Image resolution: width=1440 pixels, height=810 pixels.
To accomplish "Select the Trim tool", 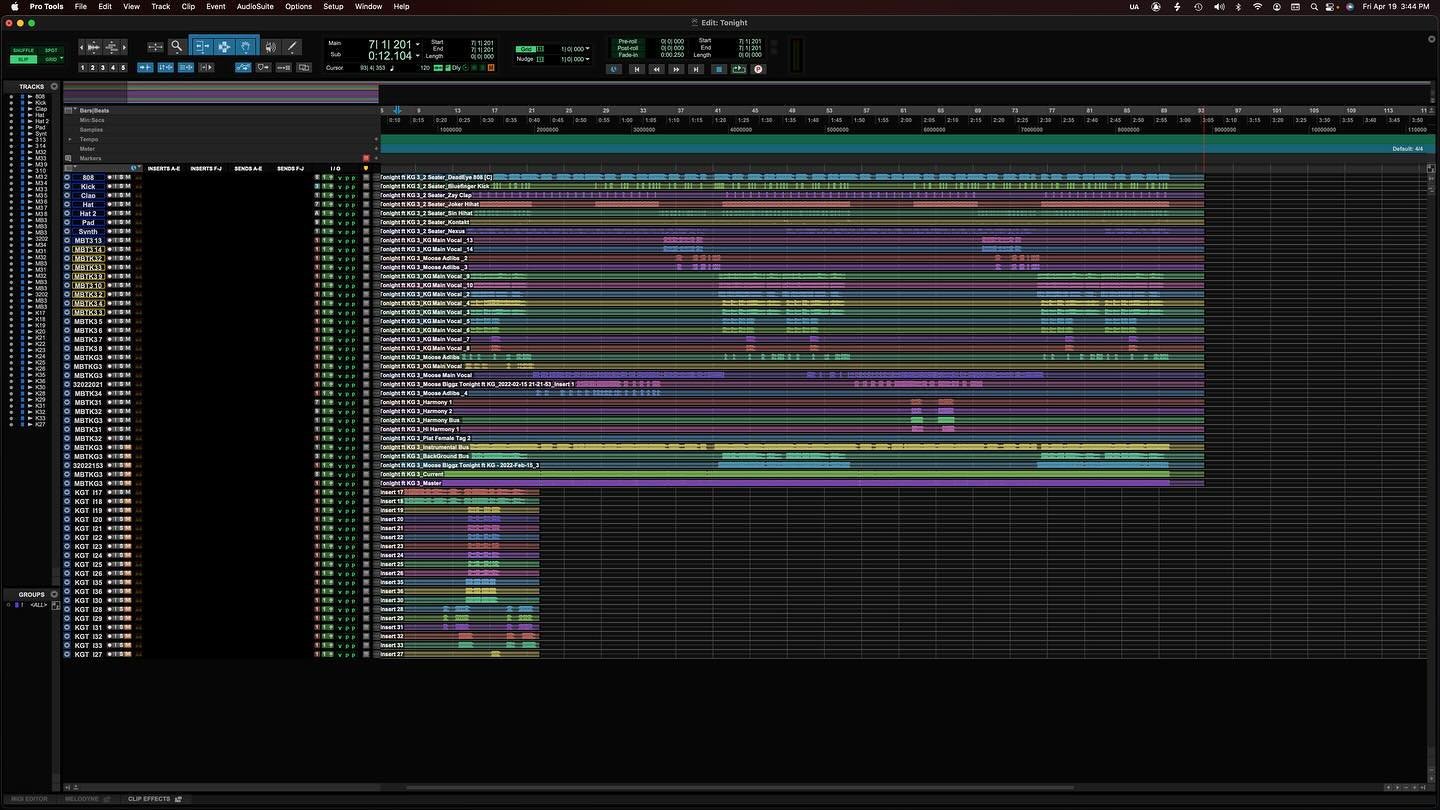I will [202, 46].
